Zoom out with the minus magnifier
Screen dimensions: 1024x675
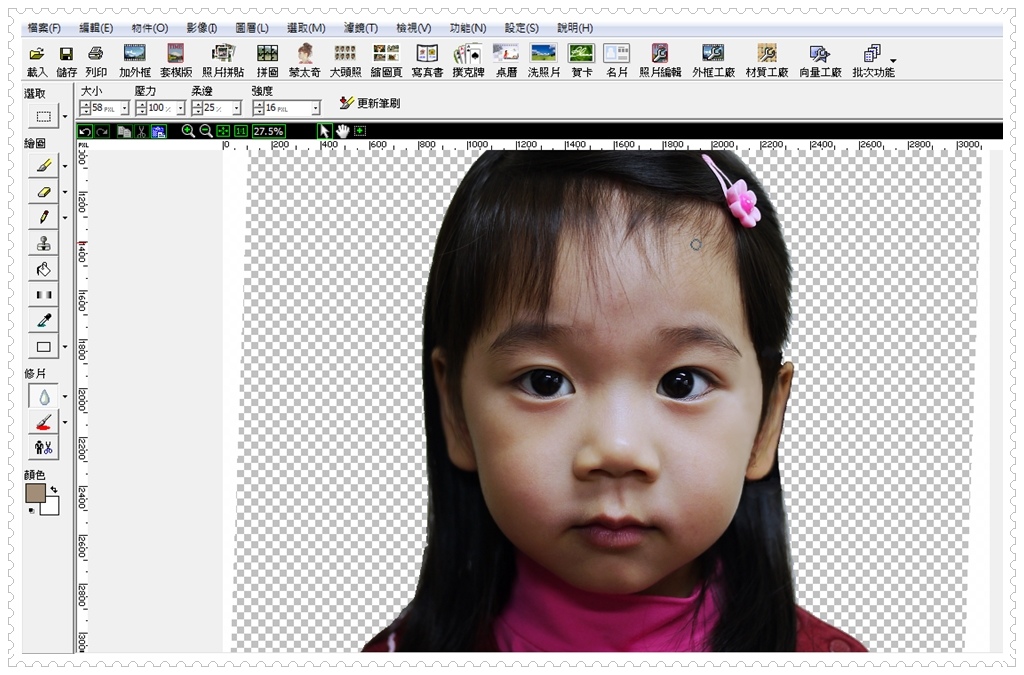206,131
